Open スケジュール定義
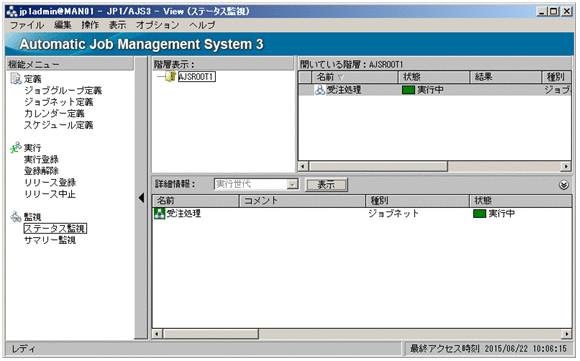 [58, 125]
